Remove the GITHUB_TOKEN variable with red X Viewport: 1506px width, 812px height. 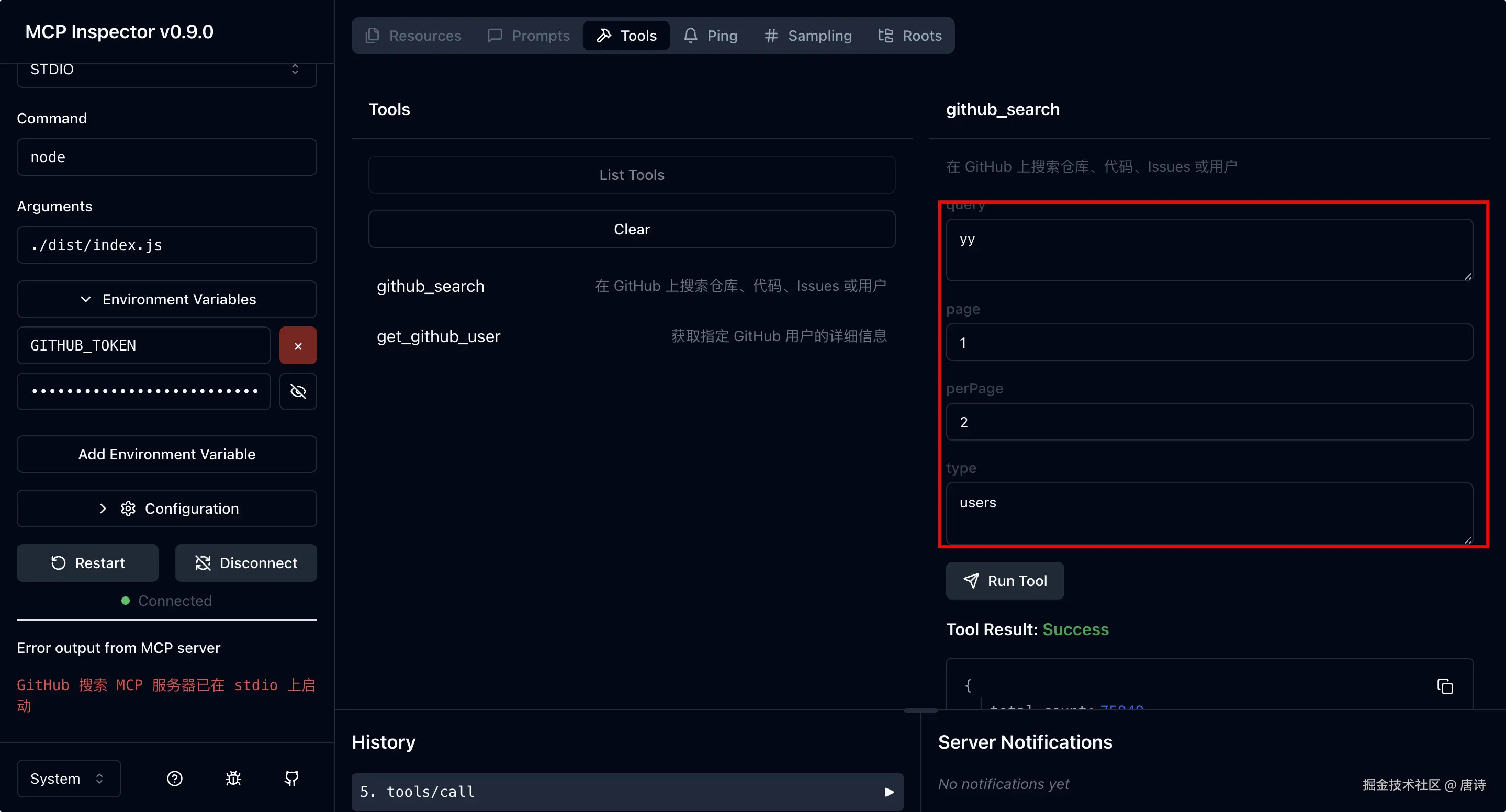coord(298,345)
